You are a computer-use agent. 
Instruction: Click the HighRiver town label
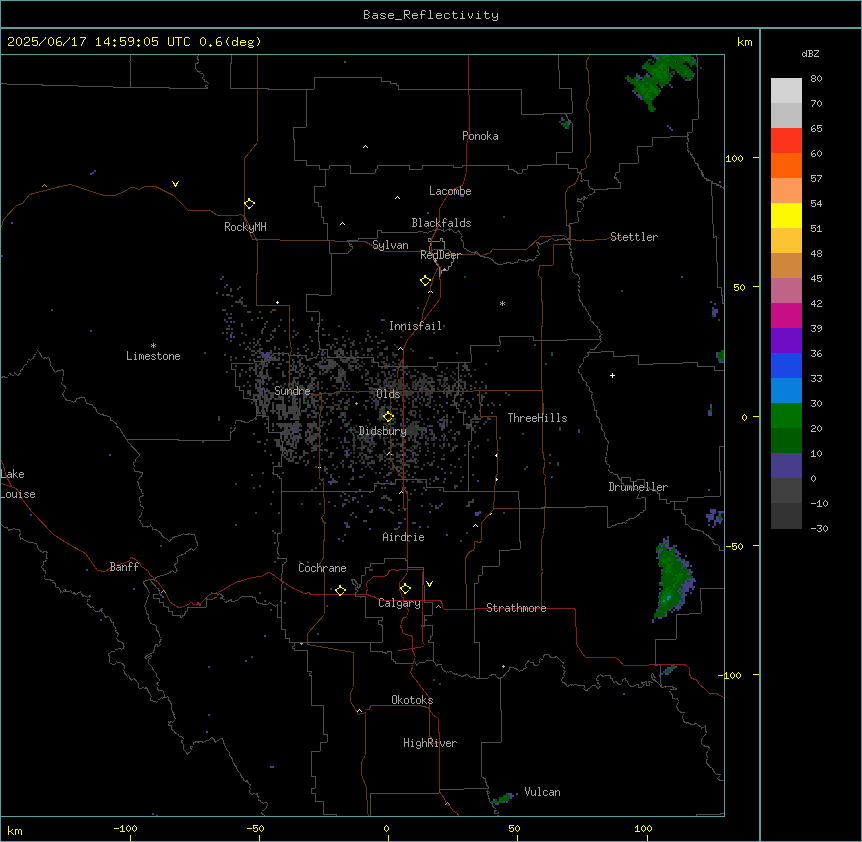(430, 743)
